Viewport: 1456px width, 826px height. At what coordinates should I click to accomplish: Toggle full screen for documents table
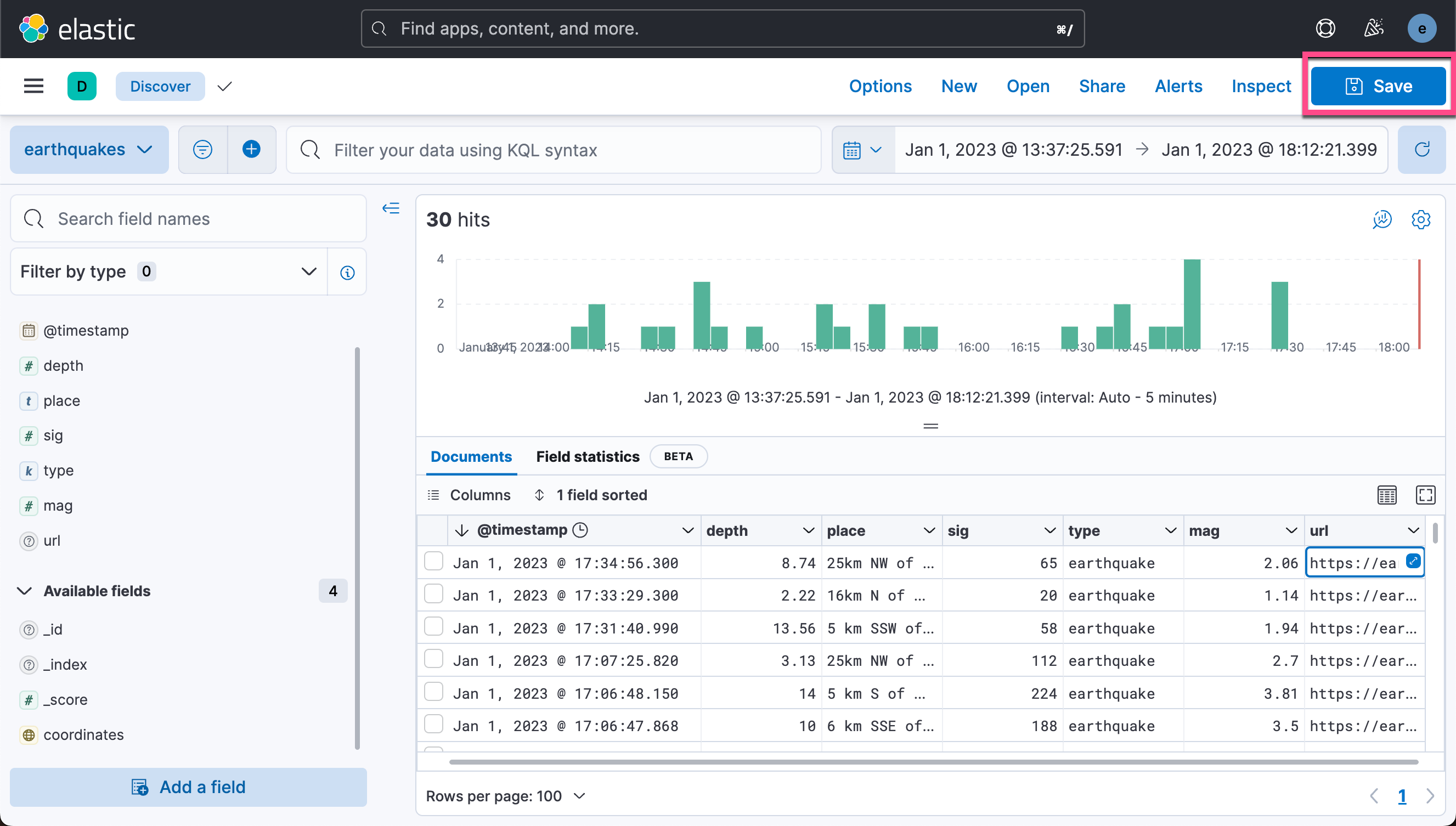tap(1425, 495)
